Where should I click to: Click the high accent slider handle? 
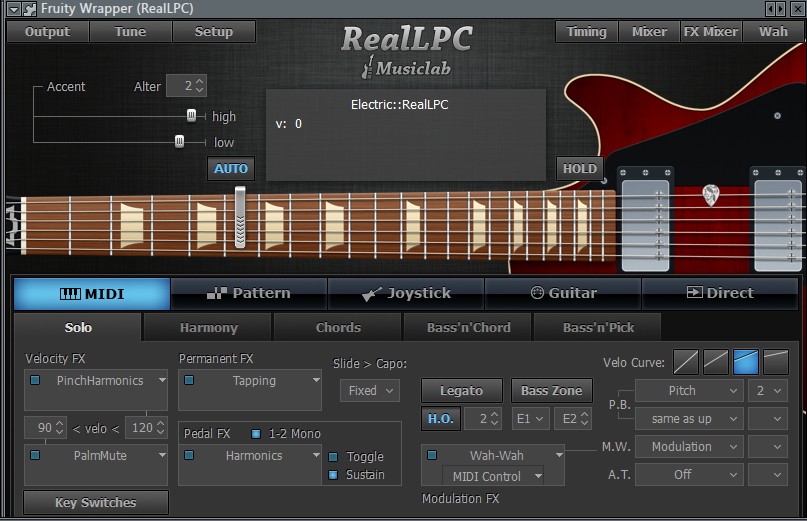pyautogui.click(x=191, y=115)
